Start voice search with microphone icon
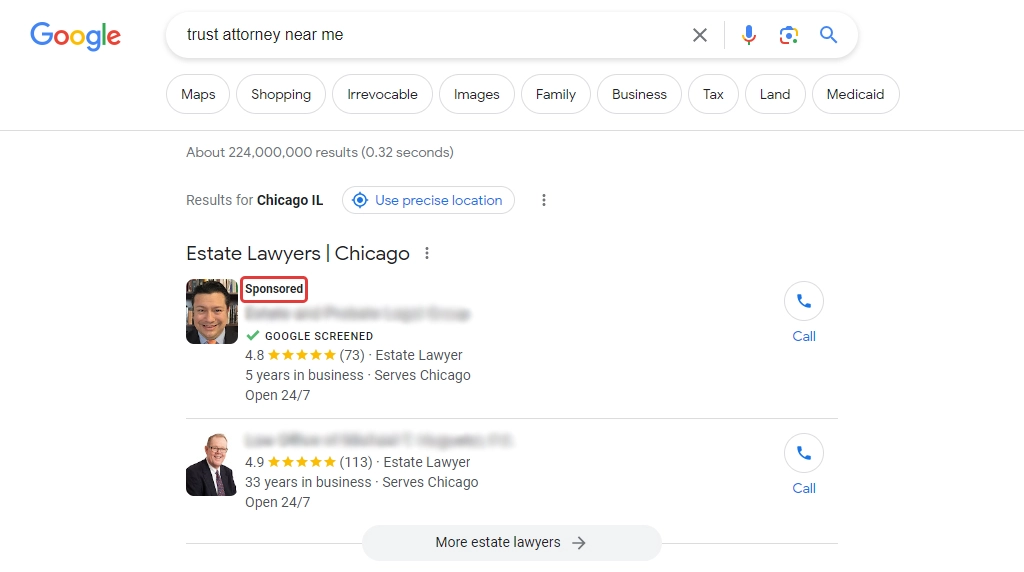The image size is (1024, 572). click(x=748, y=35)
